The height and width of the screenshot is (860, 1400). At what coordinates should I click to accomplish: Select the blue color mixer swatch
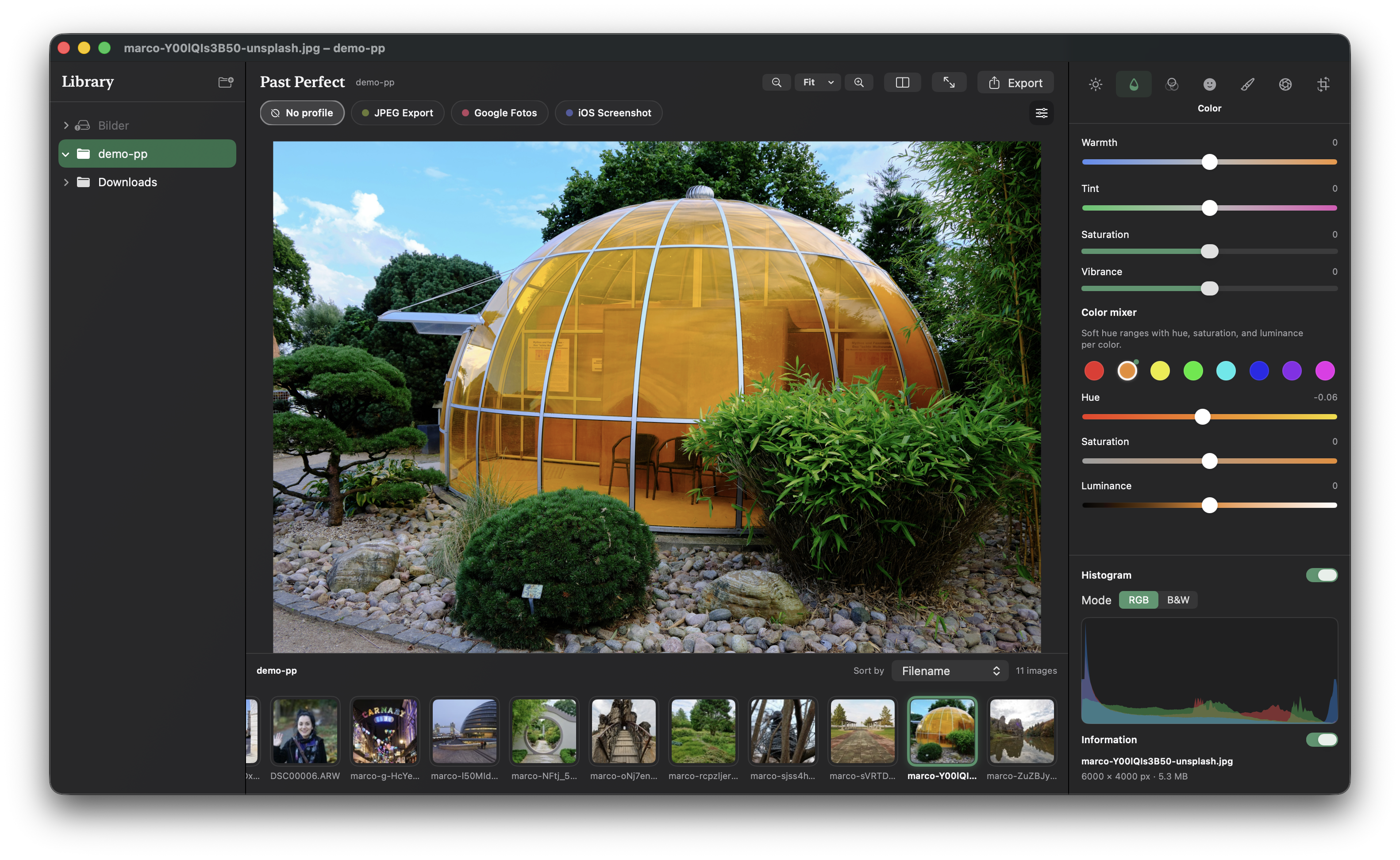[1259, 371]
